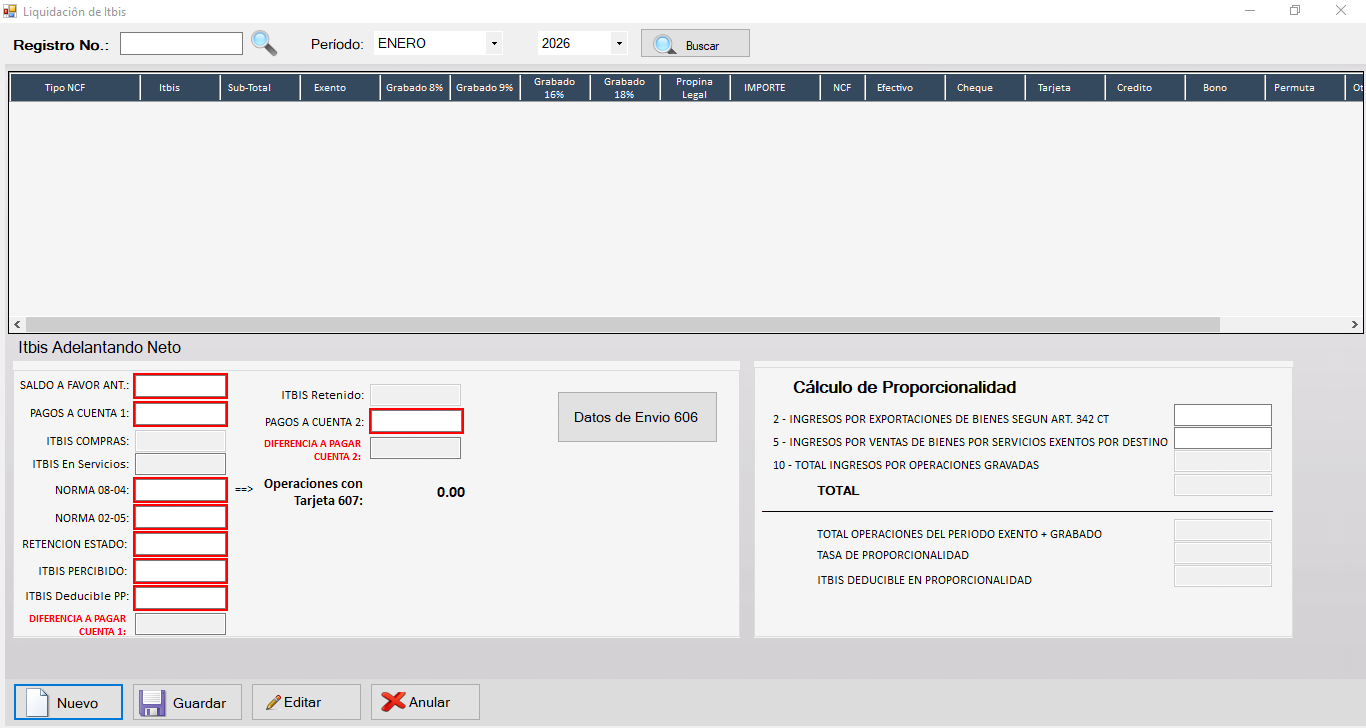Click the Sub-Total column header
Screen dimensions: 1366x728
point(260,88)
